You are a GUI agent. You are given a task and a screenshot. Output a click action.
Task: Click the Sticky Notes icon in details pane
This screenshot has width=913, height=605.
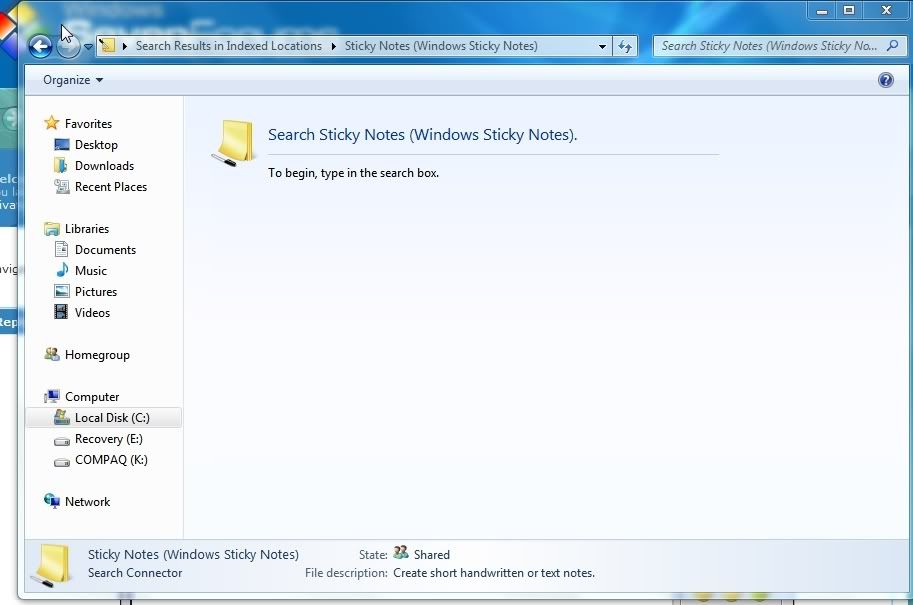click(x=52, y=565)
